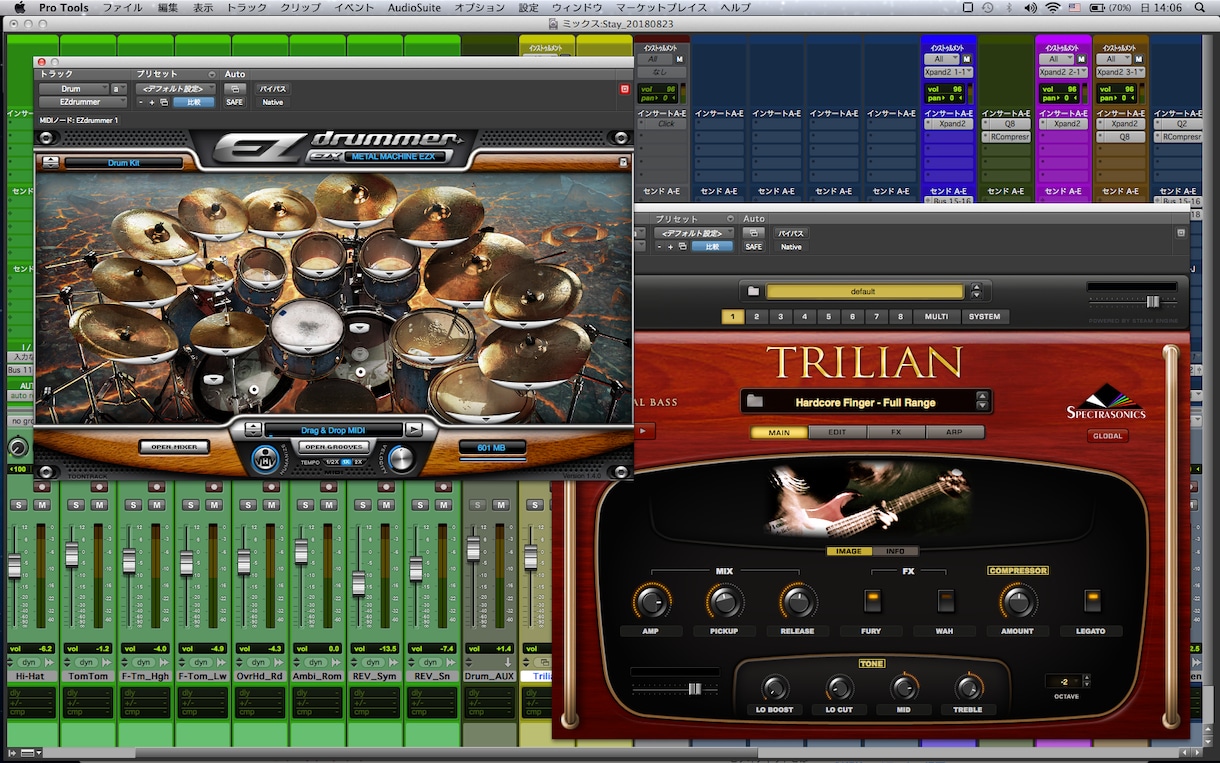The image size is (1220, 763).
Task: Toggle the FURY effect switch in Trilian
Action: [x=871, y=601]
